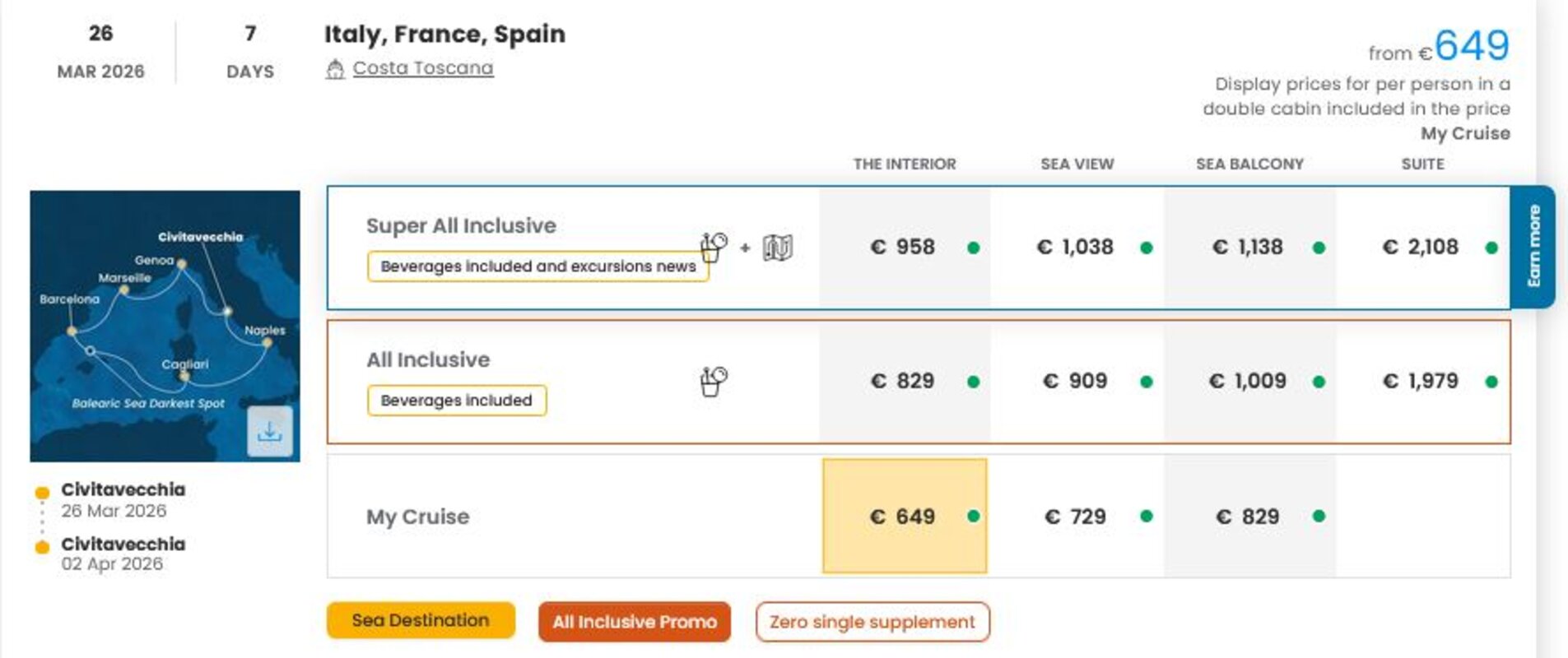Click the green dot next to the € 649 fare
Screen dimensions: 1568x658
975,517
